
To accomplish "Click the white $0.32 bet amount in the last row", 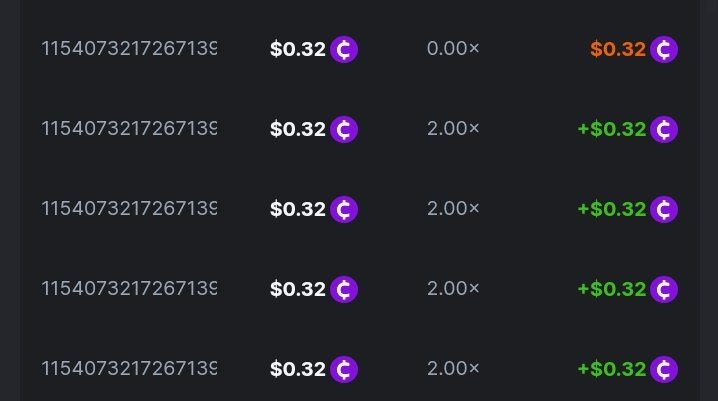I will [x=298, y=369].
